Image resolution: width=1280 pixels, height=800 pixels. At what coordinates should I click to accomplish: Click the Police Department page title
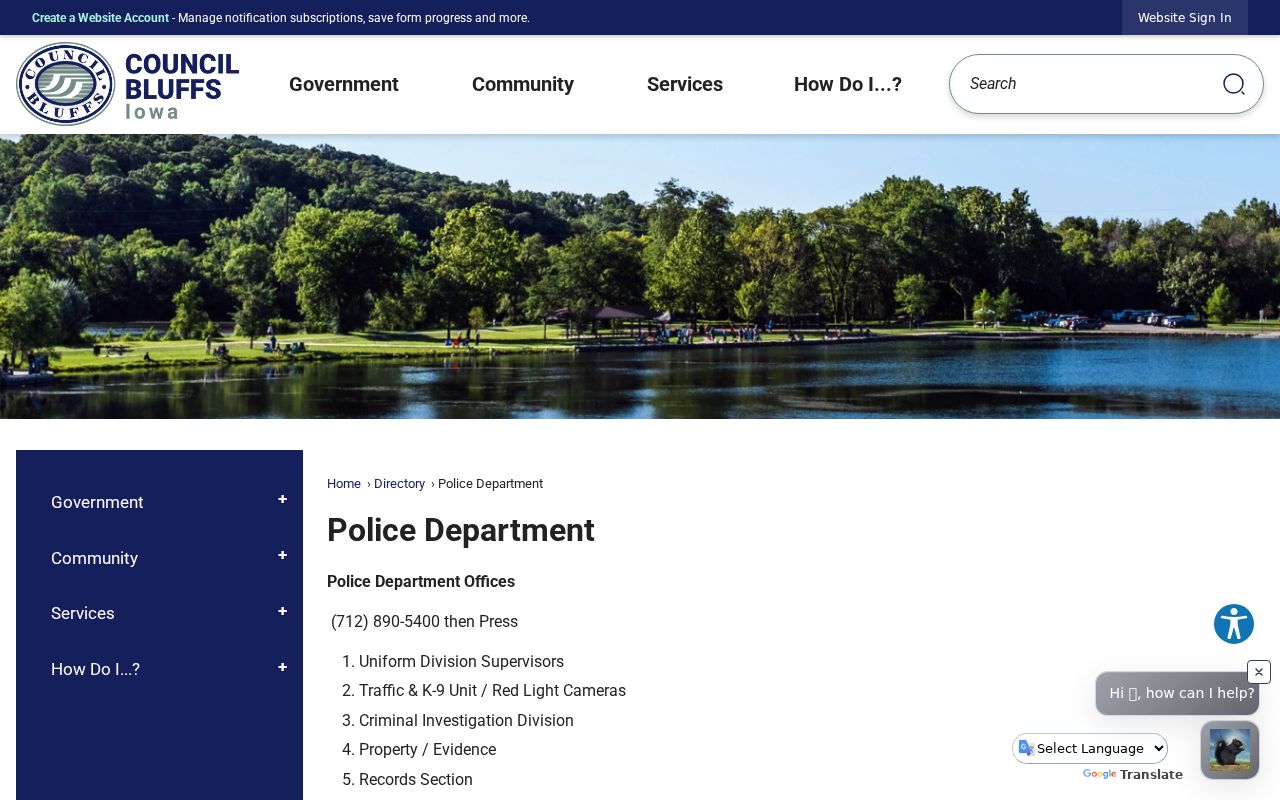click(x=461, y=530)
